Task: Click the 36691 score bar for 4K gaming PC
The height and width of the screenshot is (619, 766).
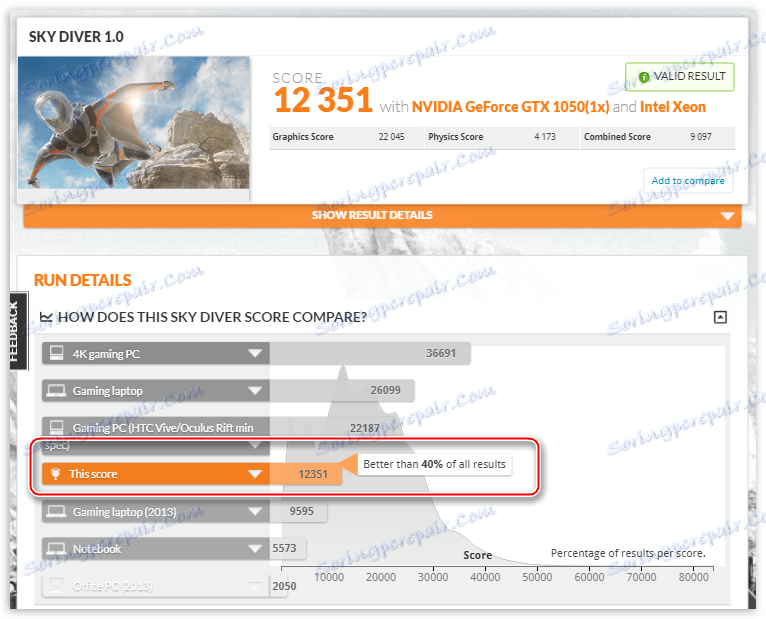Action: point(370,353)
